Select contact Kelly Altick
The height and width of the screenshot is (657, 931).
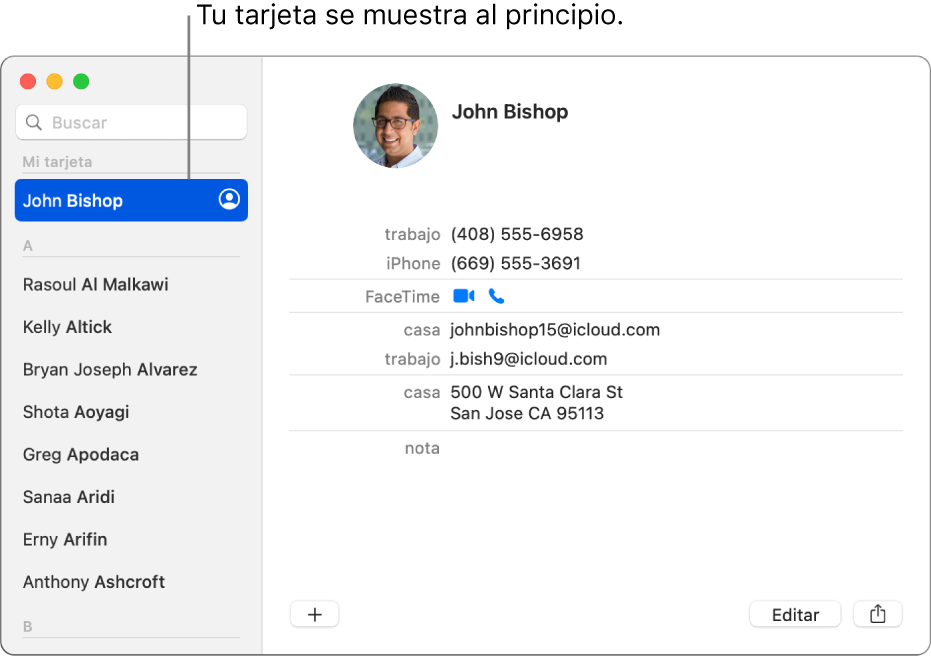pos(67,327)
